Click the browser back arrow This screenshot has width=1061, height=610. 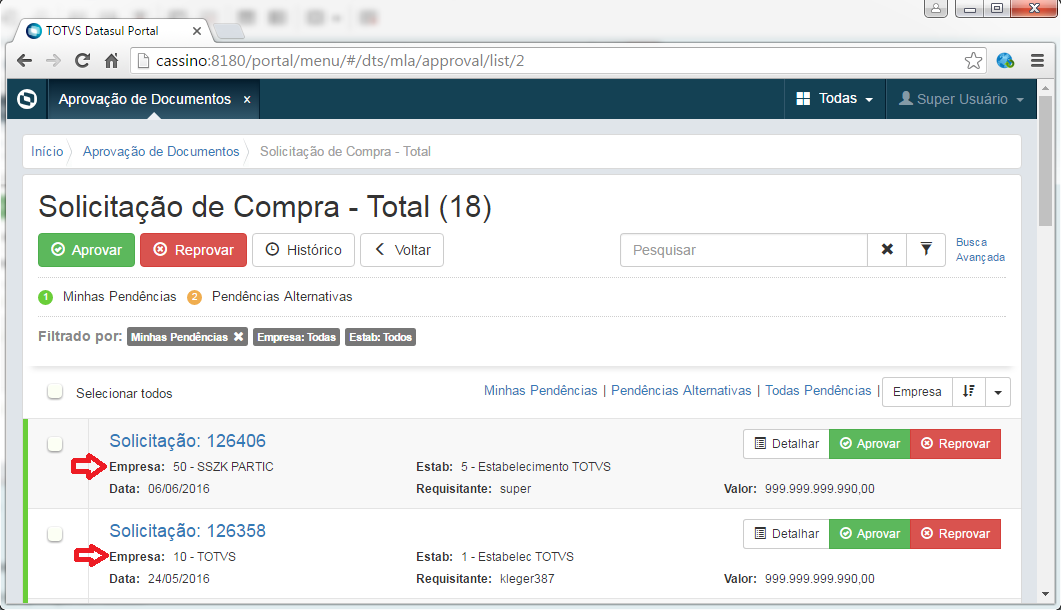[24, 61]
